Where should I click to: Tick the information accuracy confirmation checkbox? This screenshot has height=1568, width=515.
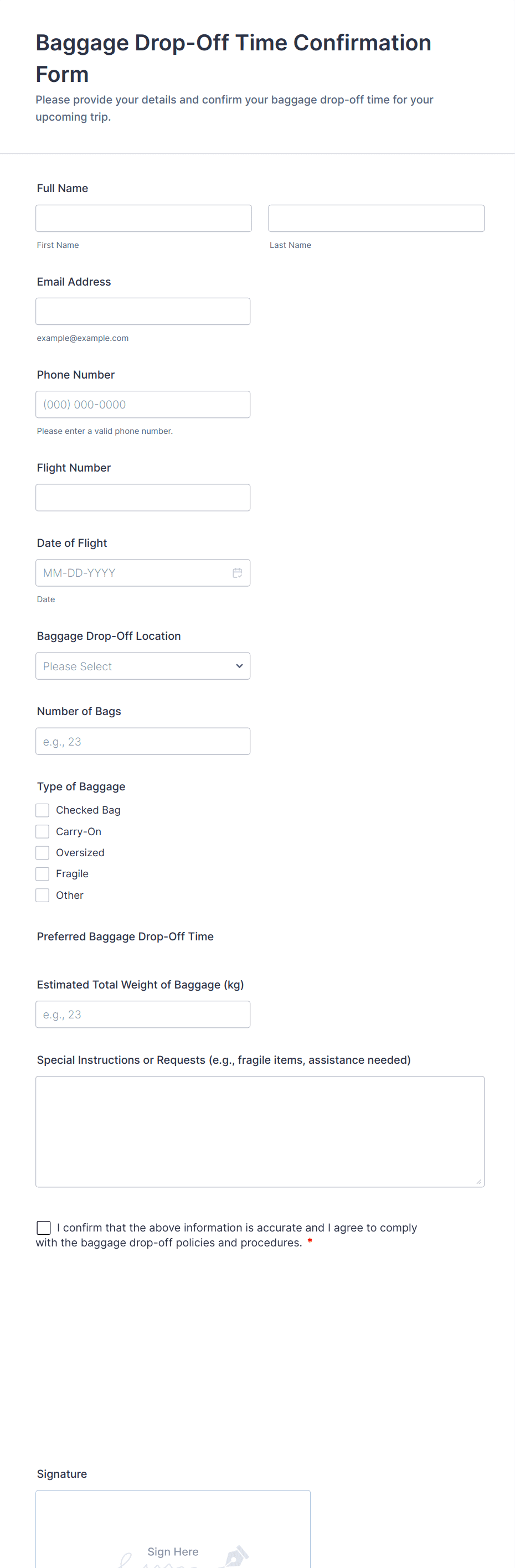[44, 1228]
